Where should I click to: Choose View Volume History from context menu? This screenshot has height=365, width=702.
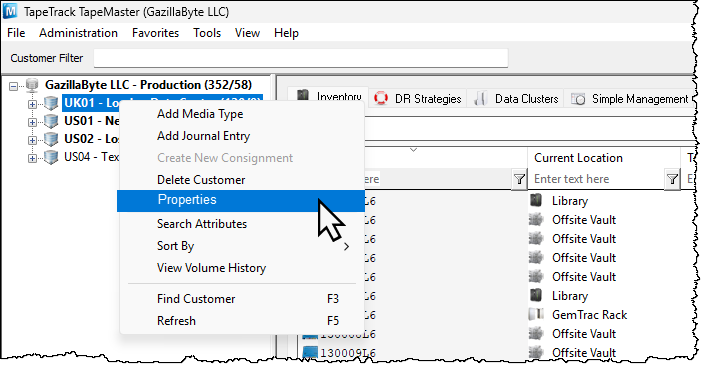242,267
